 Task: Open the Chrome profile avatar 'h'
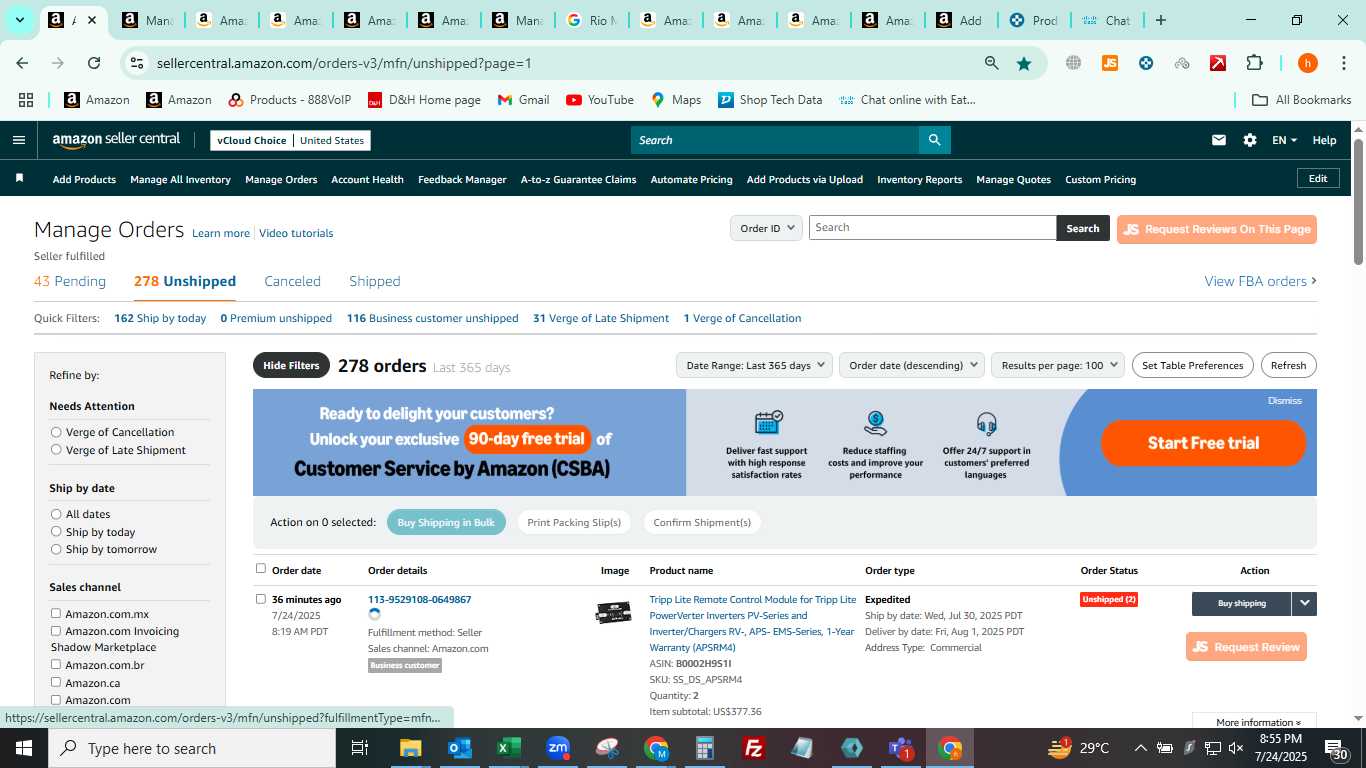click(x=1307, y=63)
